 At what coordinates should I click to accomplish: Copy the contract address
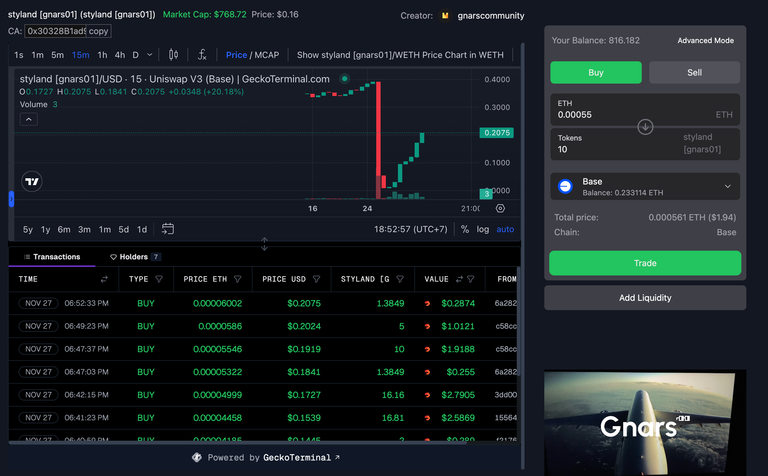point(98,31)
